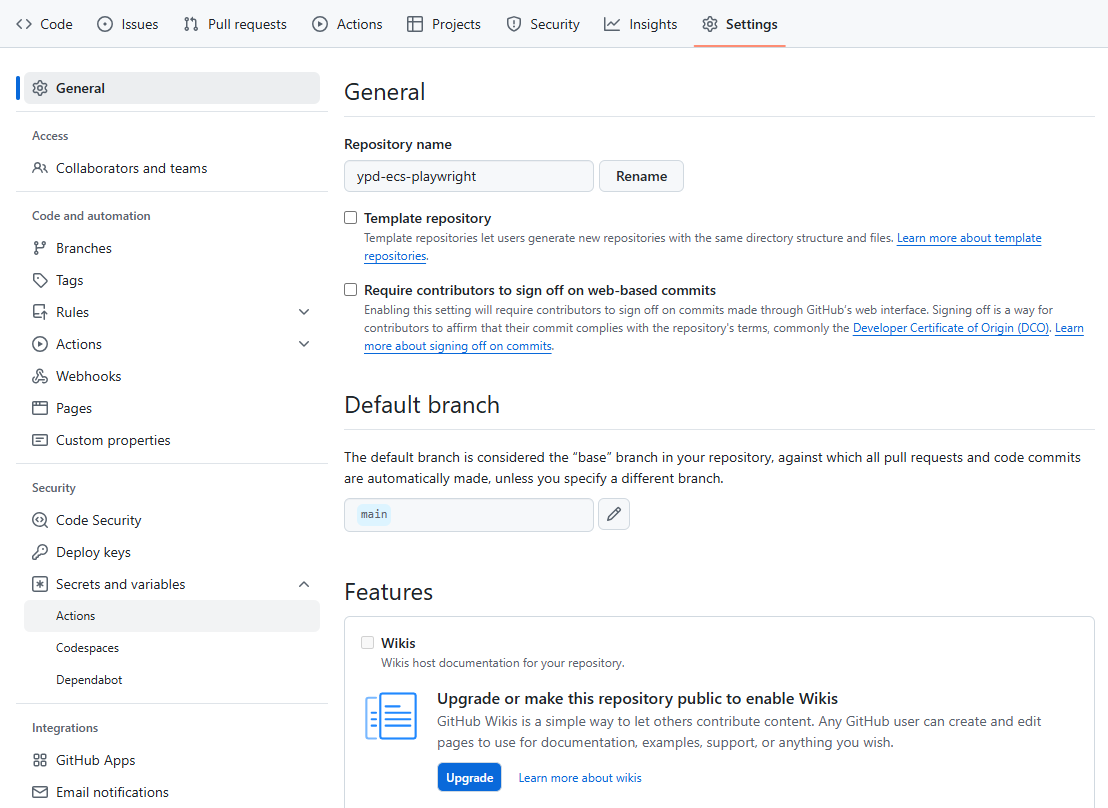Select the Security tab
Screen dimensions: 1108x808
(543, 24)
